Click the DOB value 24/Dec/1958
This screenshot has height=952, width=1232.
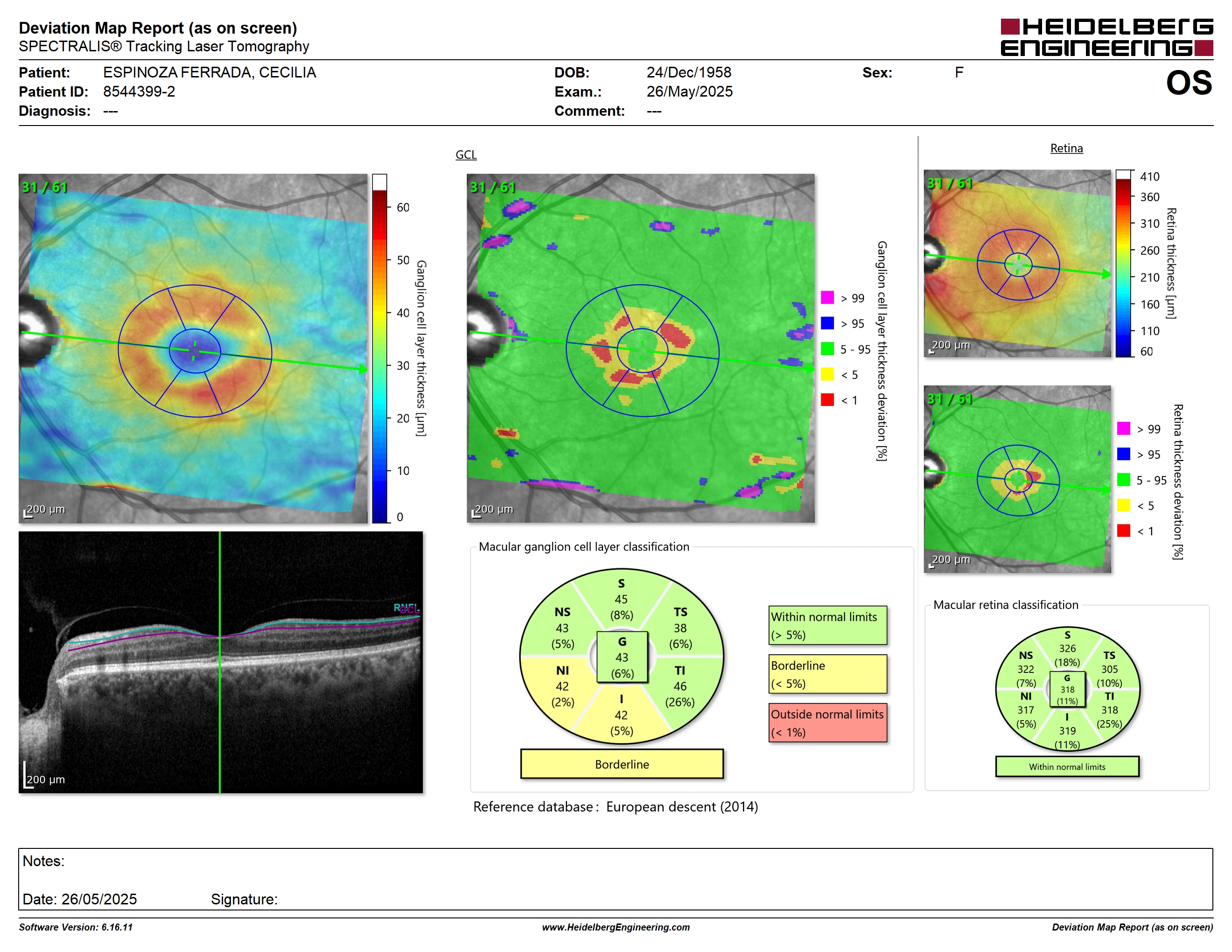688,72
